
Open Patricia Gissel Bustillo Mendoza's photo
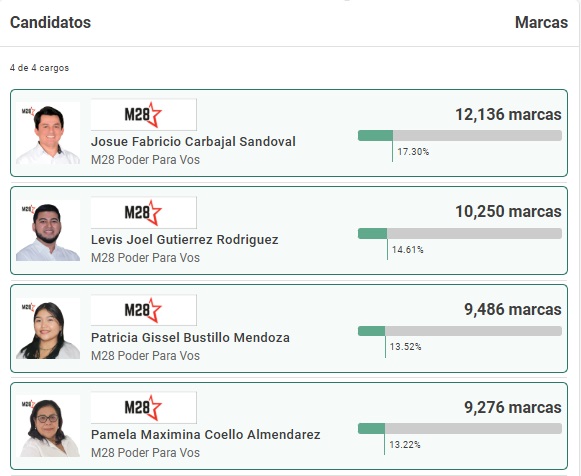48,329
